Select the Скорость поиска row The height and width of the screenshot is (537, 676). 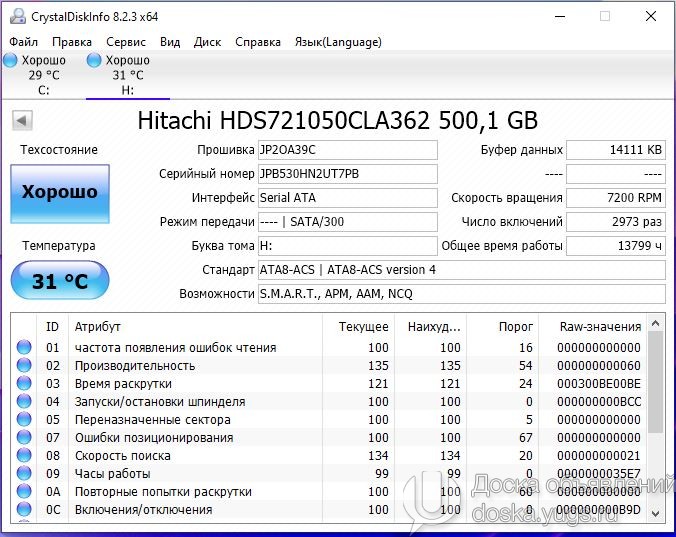tap(329, 456)
